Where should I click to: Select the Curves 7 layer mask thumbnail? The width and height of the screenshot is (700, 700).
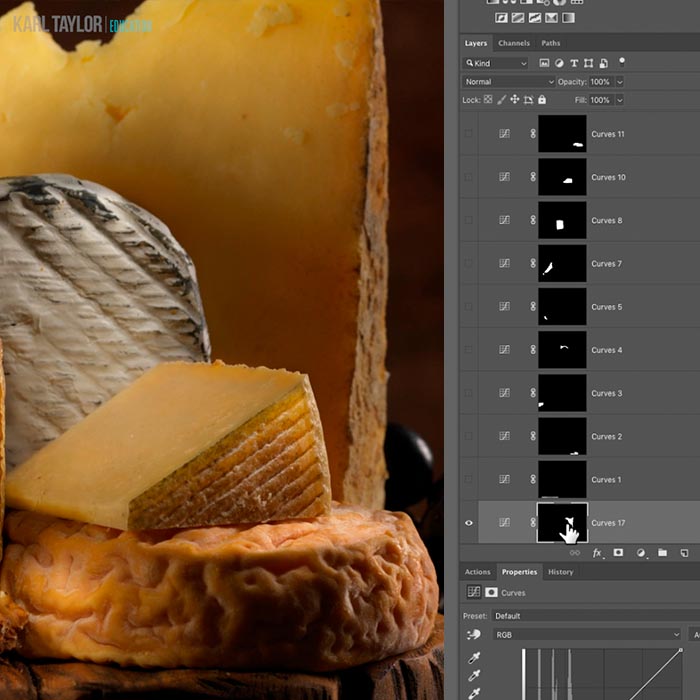pyautogui.click(x=562, y=263)
